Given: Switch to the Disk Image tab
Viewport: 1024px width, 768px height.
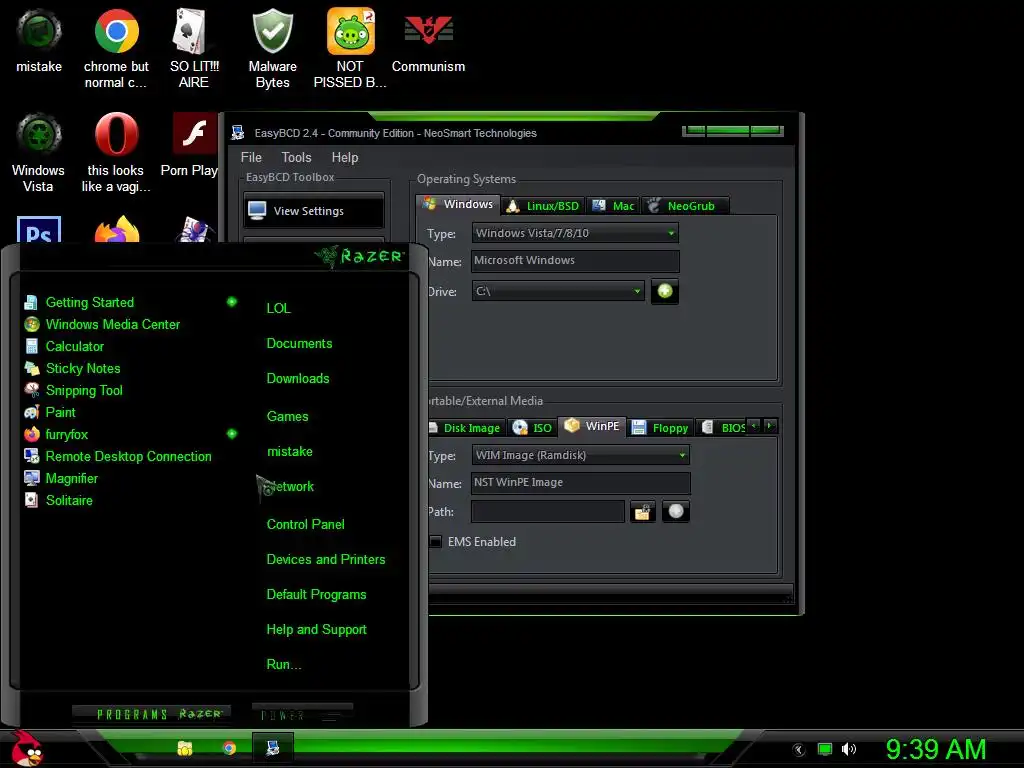Looking at the screenshot, I should pos(465,428).
